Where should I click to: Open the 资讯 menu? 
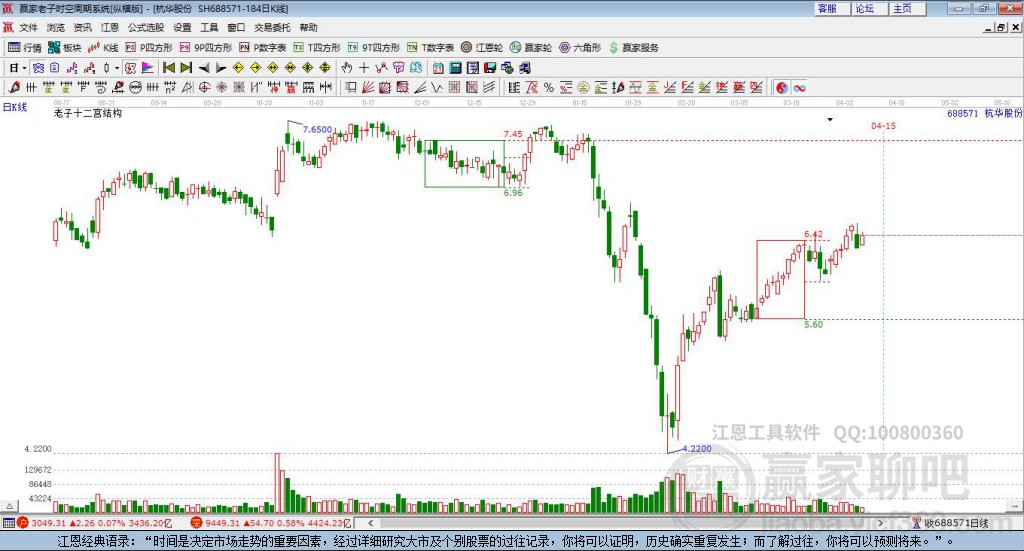coord(82,27)
